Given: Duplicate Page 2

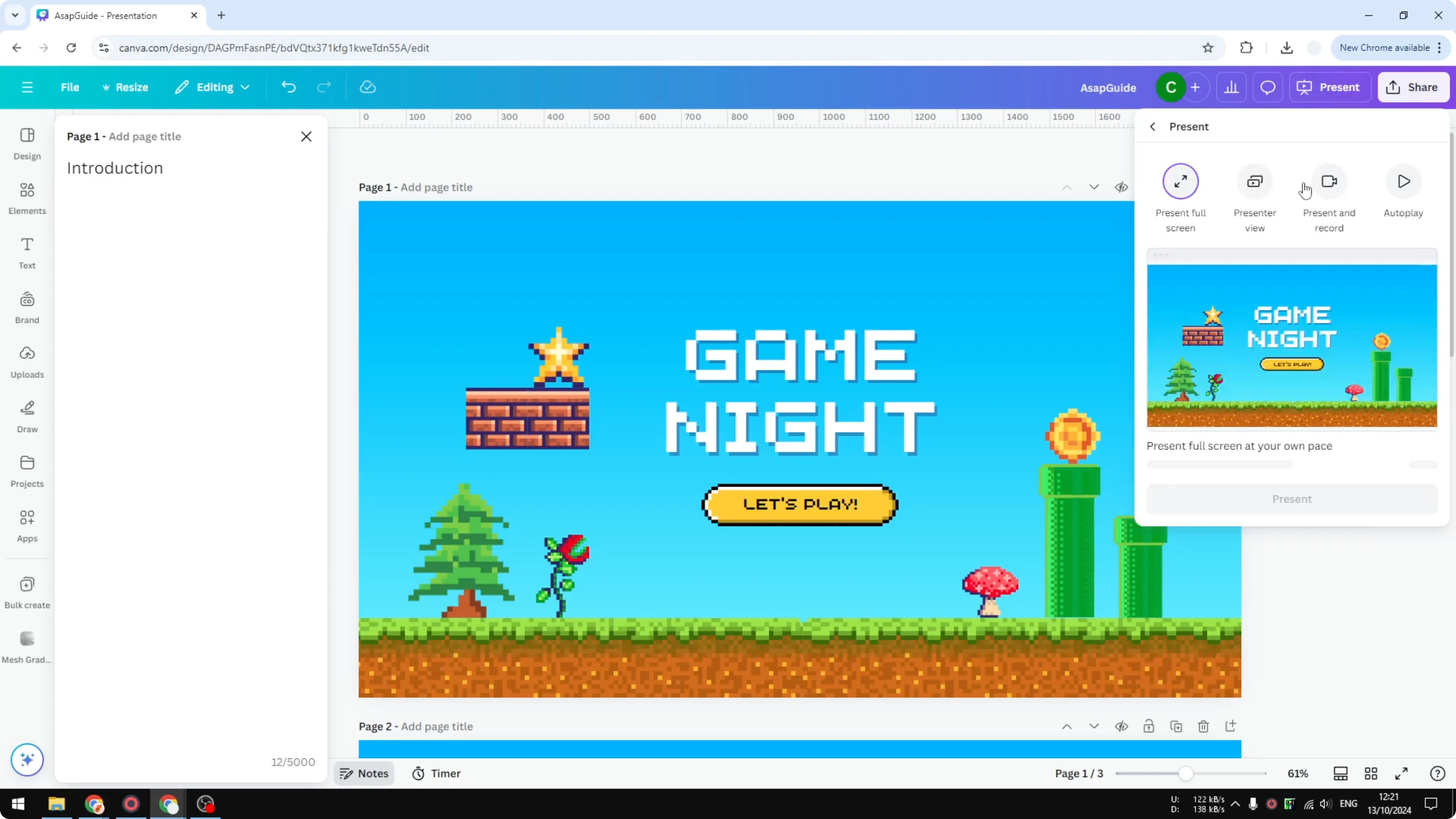Looking at the screenshot, I should 1176,726.
